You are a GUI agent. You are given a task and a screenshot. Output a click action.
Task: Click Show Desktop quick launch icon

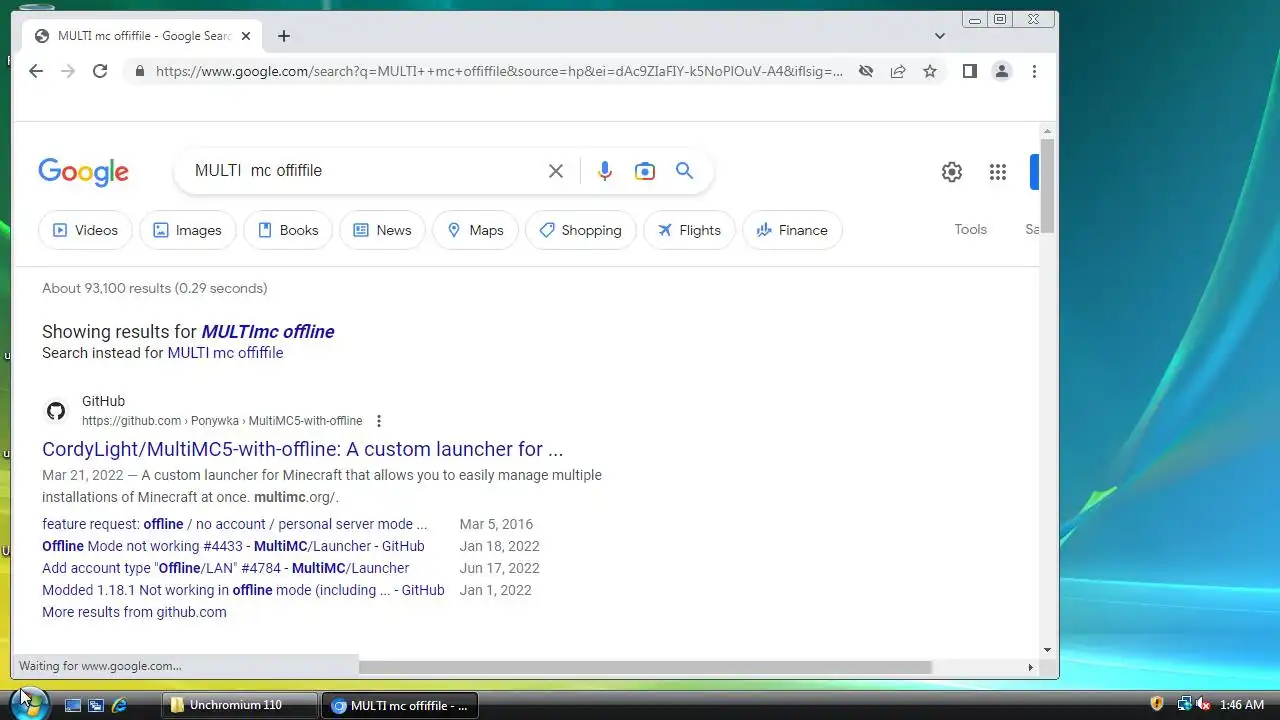pos(72,705)
